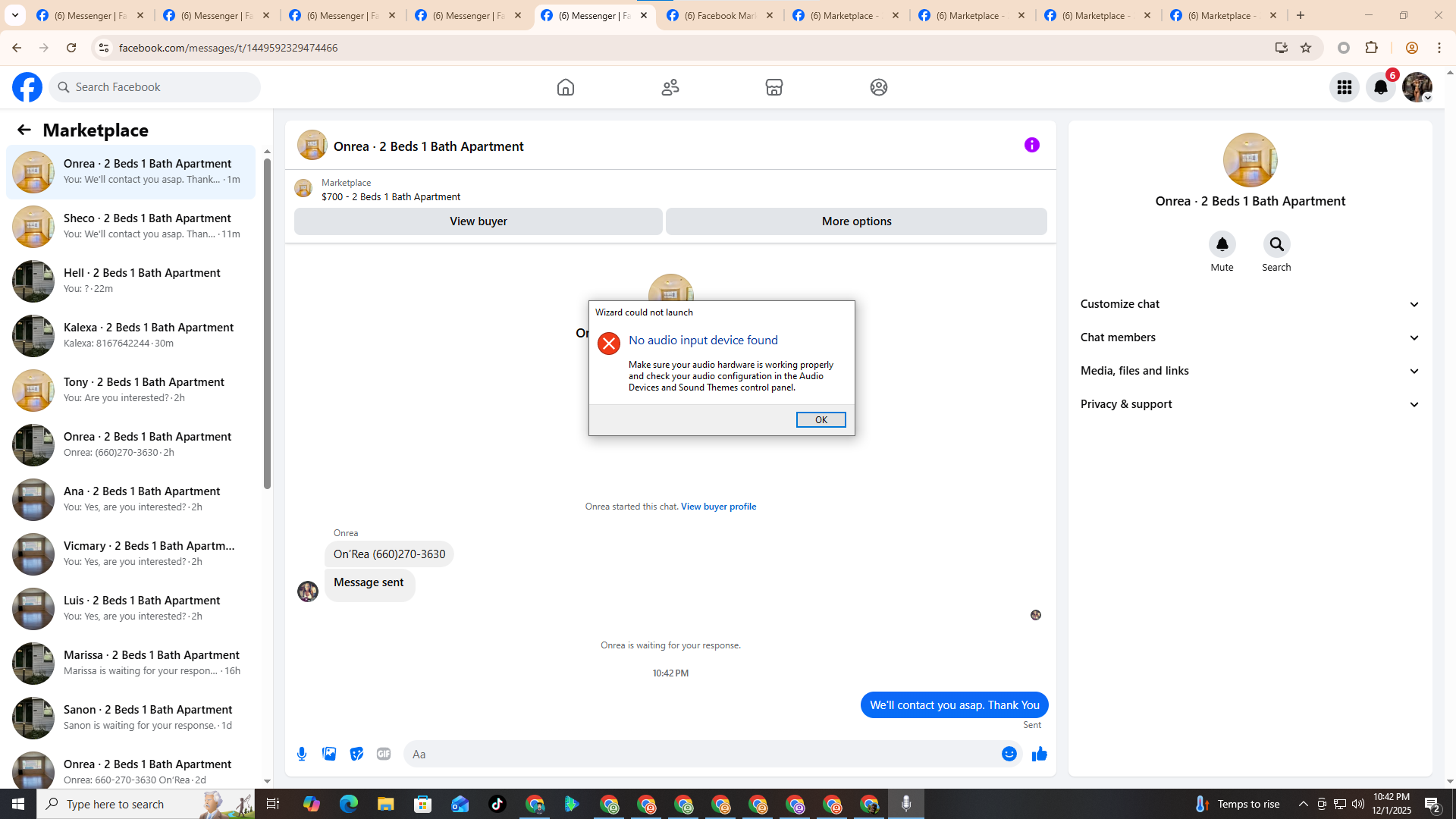Click the taskbar search box

[146, 804]
